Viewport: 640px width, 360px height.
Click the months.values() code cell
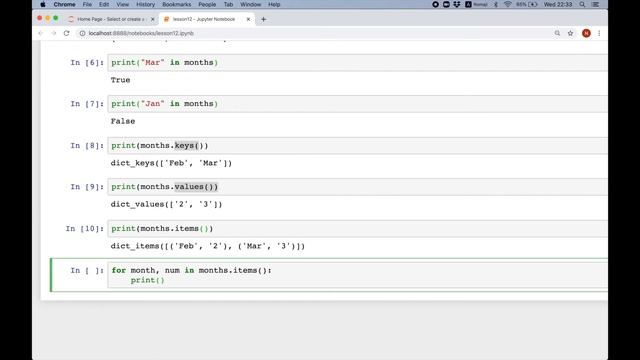click(x=358, y=187)
